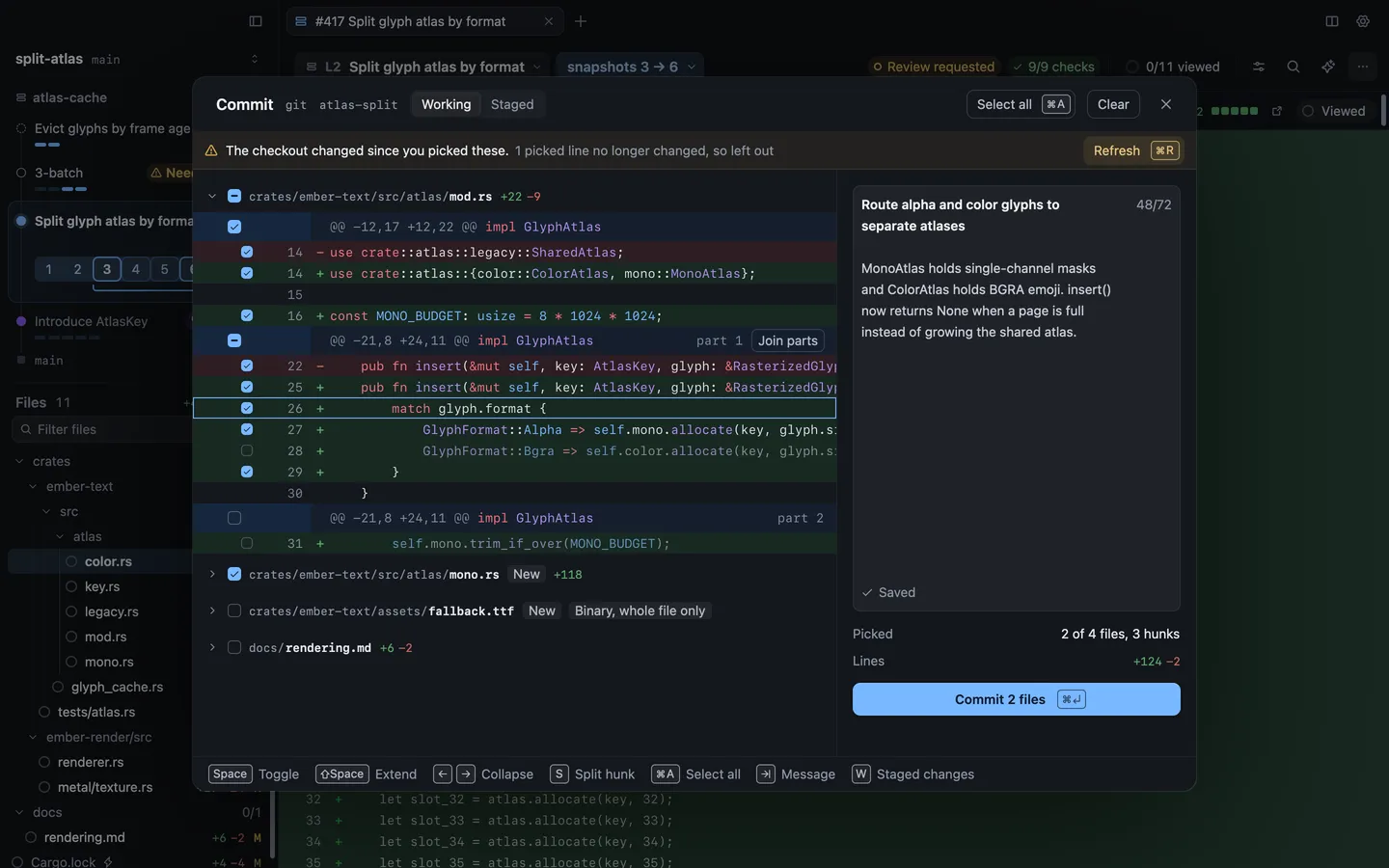Click the warning triangle icon in banner
The width and height of the screenshot is (1389, 868).
(211, 150)
